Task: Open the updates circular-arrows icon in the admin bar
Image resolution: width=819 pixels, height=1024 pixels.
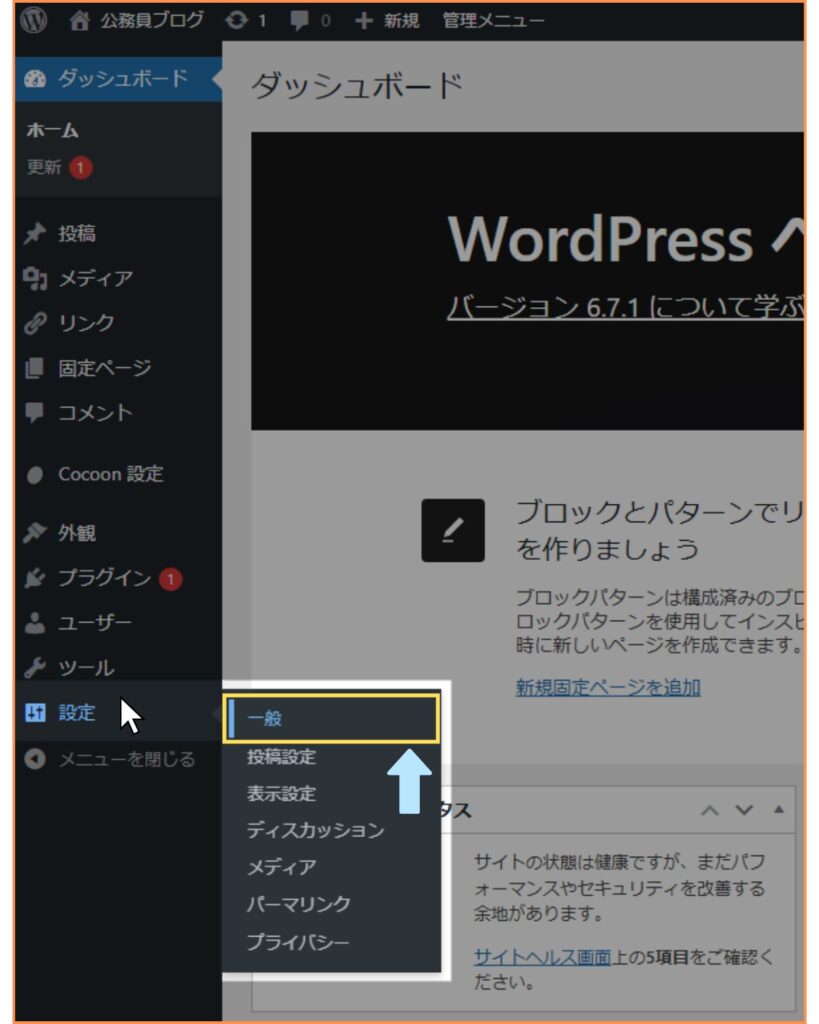Action: pyautogui.click(x=236, y=21)
